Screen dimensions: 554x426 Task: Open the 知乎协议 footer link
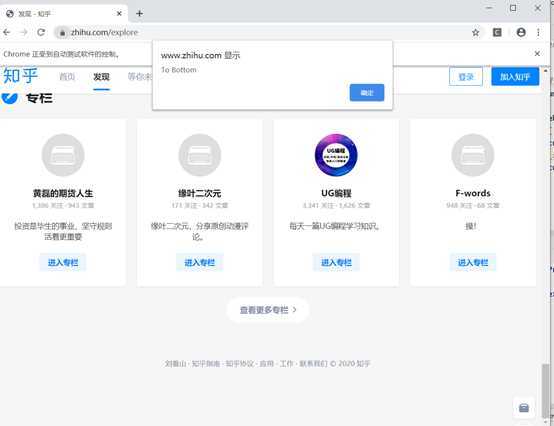click(x=240, y=363)
